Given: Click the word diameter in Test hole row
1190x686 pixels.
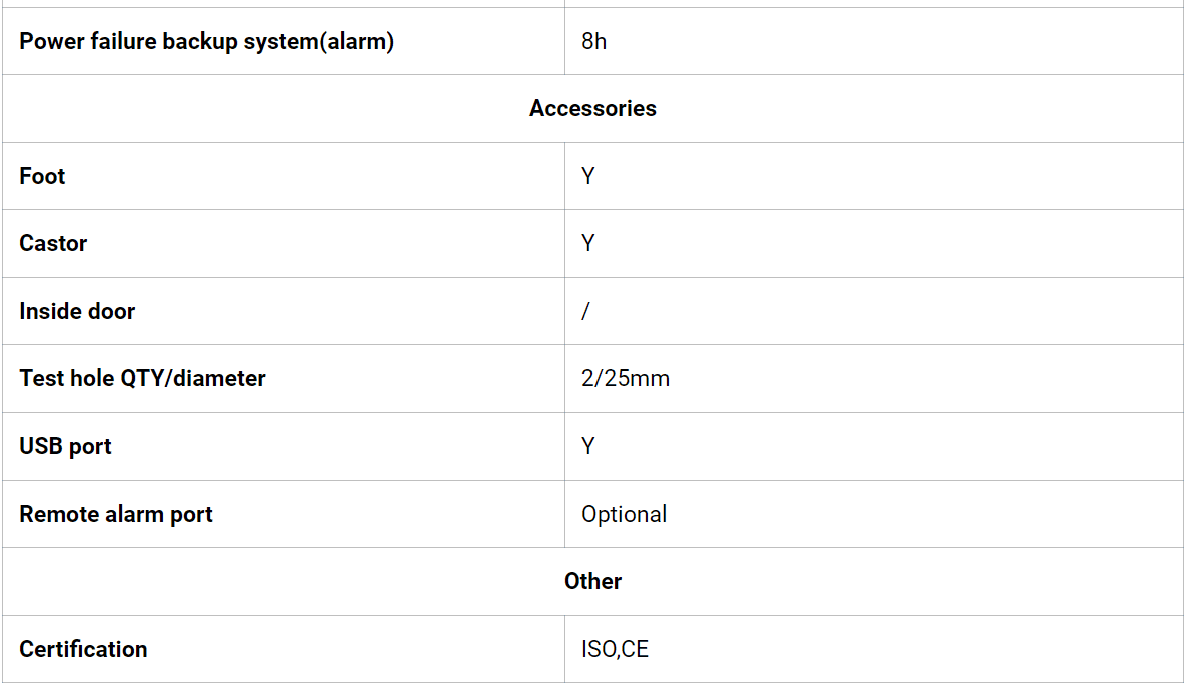Looking at the screenshot, I should click(x=219, y=378).
